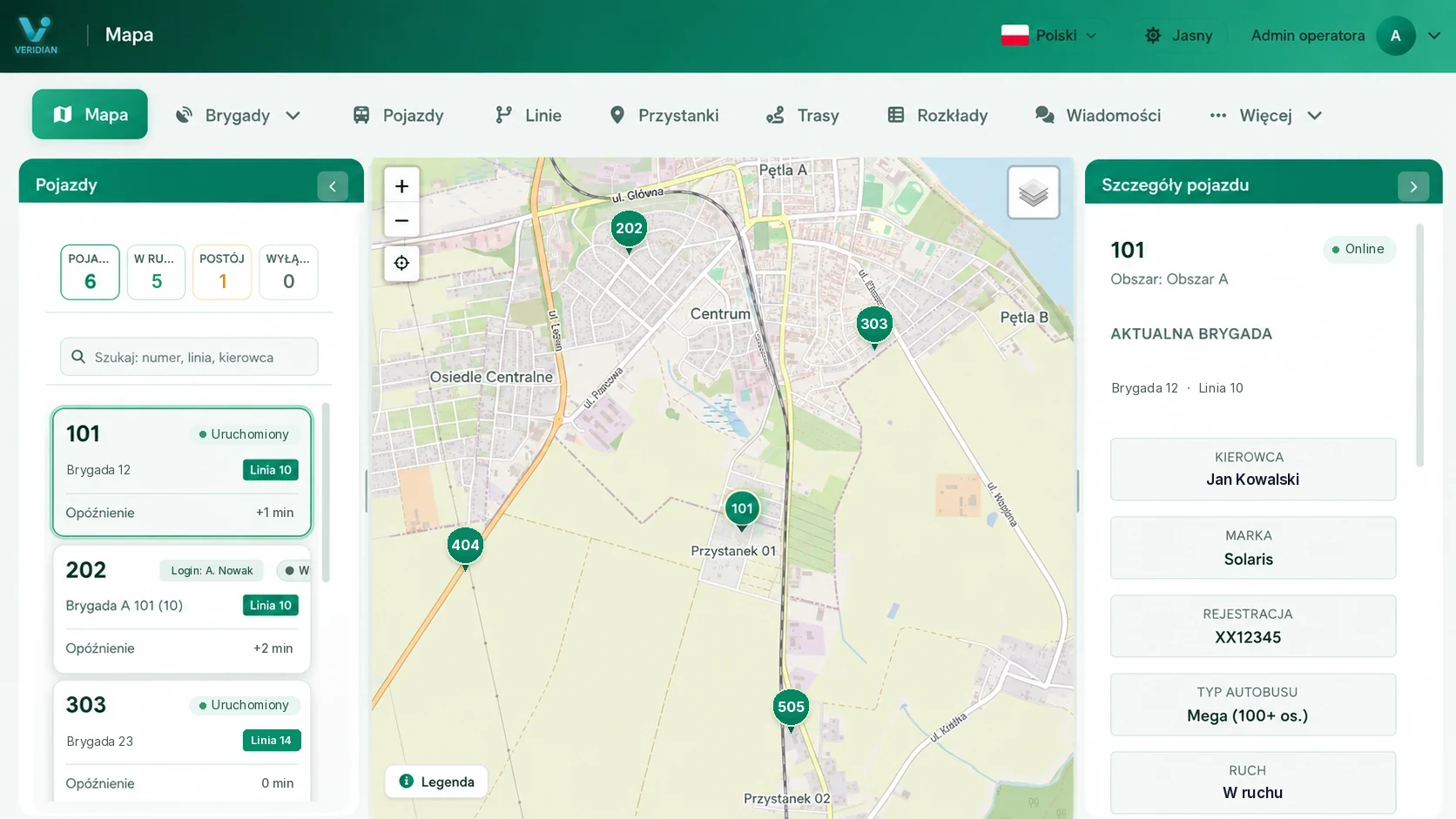Screen dimensions: 1456x819
Task: Select vehicle marker 505 on map
Action: [x=791, y=709]
